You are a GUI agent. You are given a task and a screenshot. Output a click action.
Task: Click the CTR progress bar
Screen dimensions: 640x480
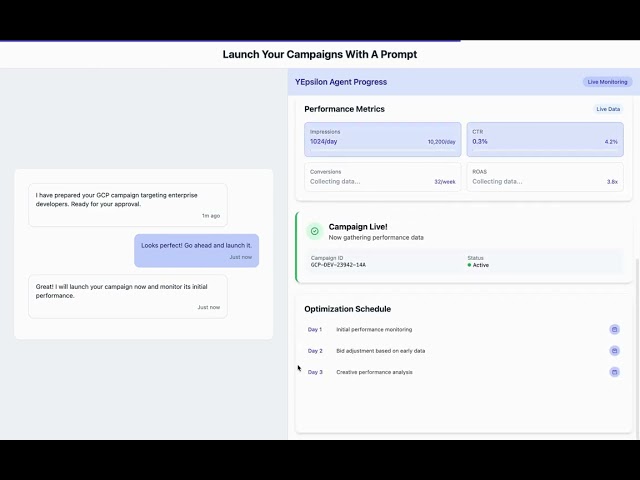tap(545, 150)
